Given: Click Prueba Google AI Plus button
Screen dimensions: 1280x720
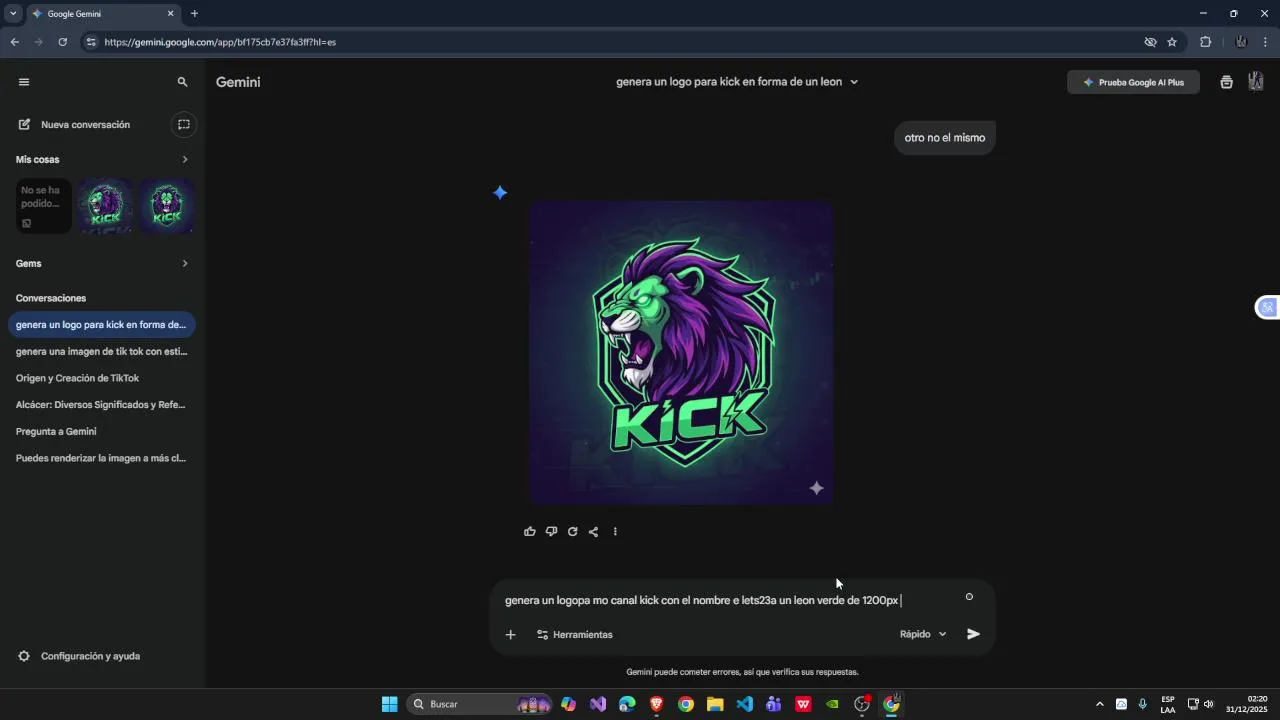Looking at the screenshot, I should tap(1133, 82).
